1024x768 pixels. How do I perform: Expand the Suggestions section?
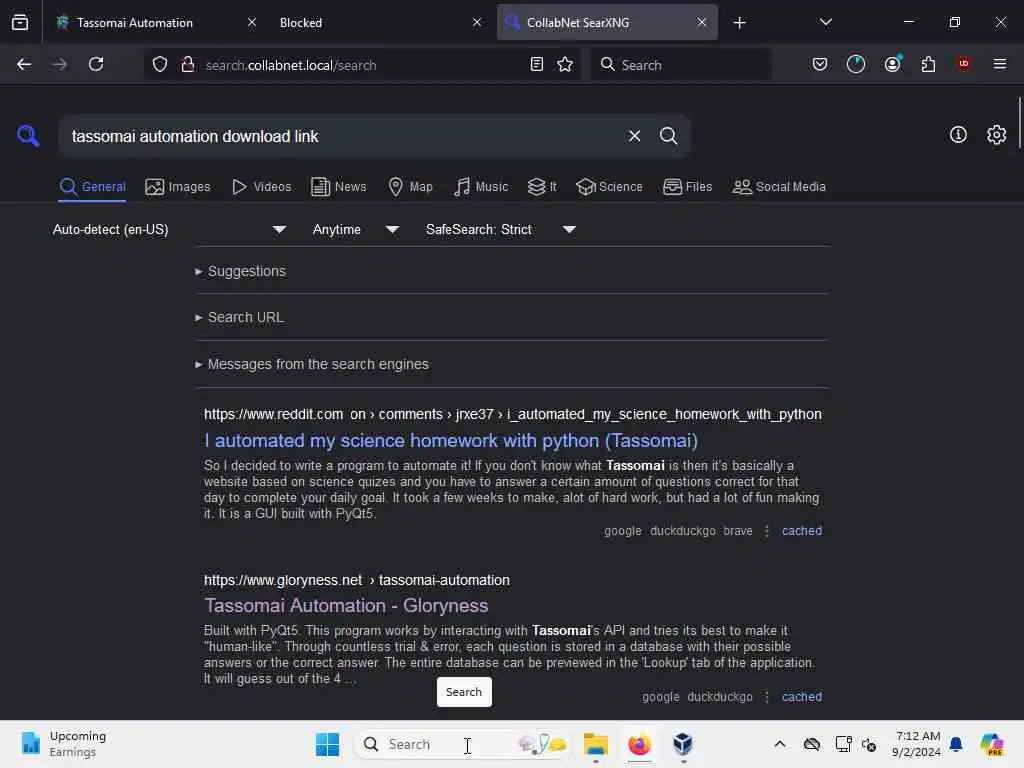[240, 271]
